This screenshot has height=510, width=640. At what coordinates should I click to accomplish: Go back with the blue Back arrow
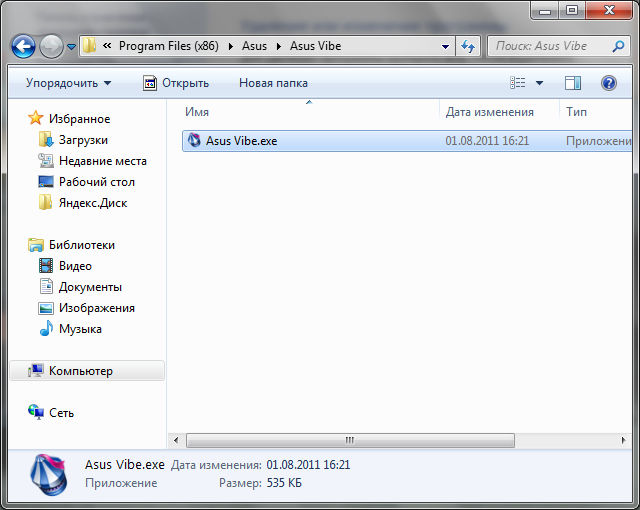23,46
